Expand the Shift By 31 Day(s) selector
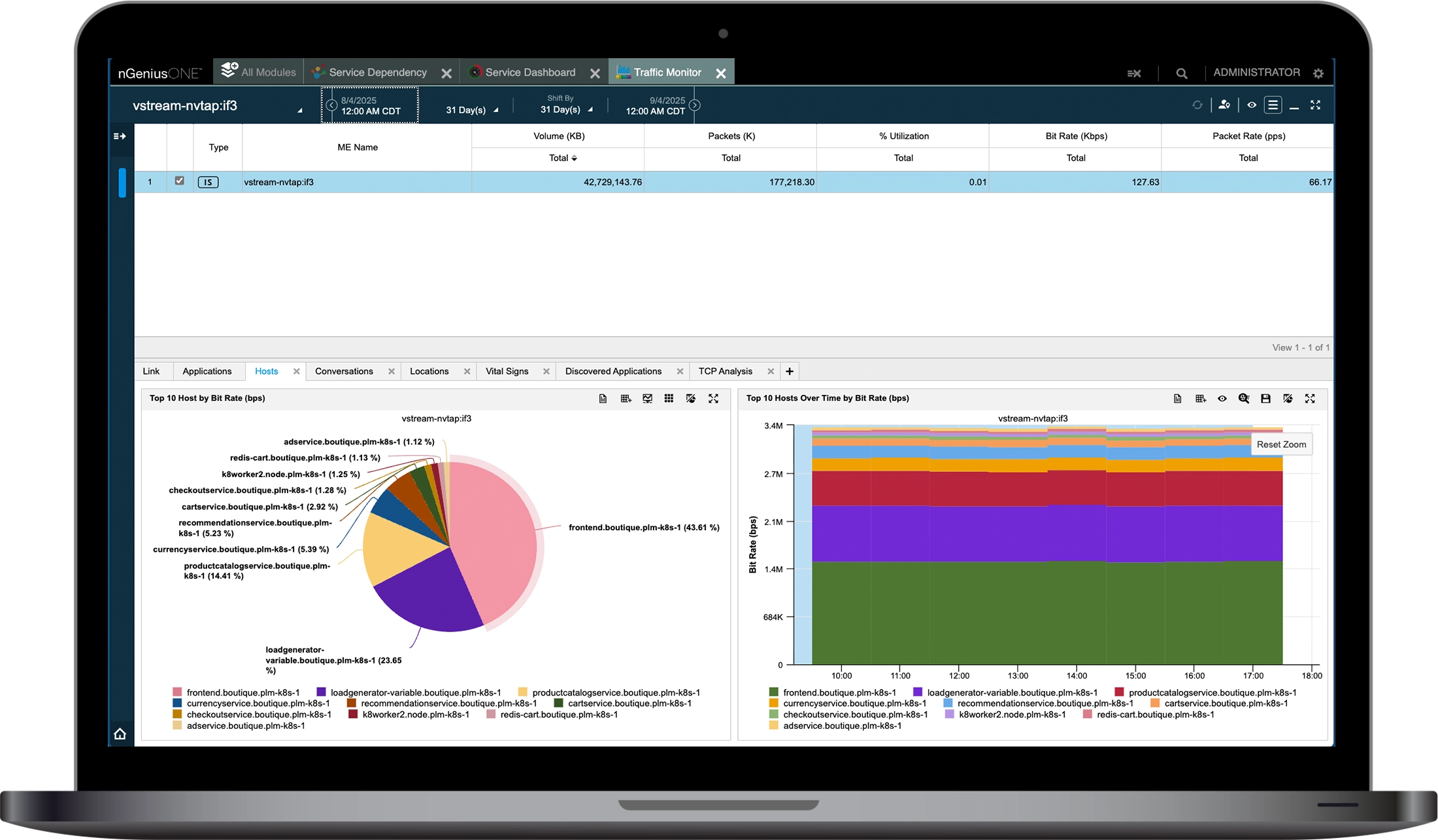1438x840 pixels. pyautogui.click(x=563, y=109)
